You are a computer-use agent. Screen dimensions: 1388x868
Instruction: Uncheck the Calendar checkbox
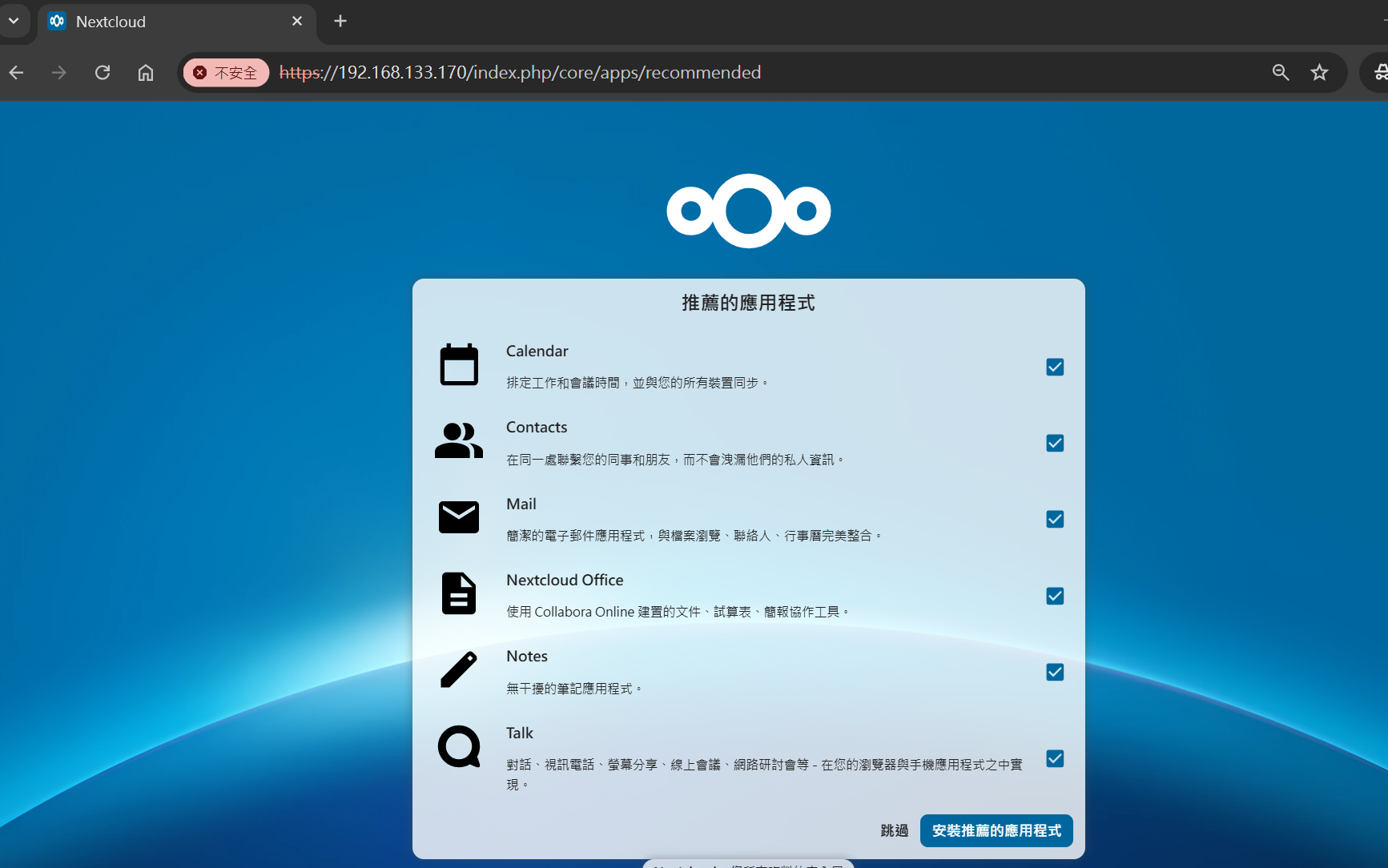[x=1055, y=367]
